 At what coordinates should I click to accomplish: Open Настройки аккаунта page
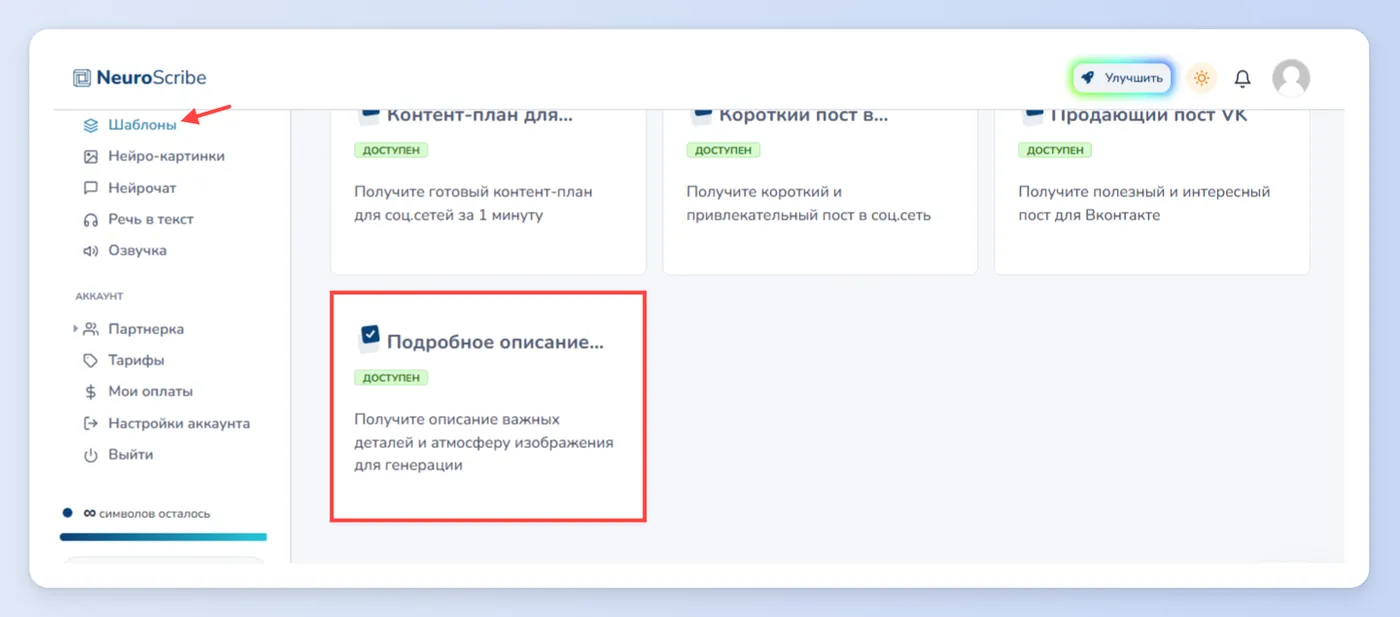click(179, 423)
